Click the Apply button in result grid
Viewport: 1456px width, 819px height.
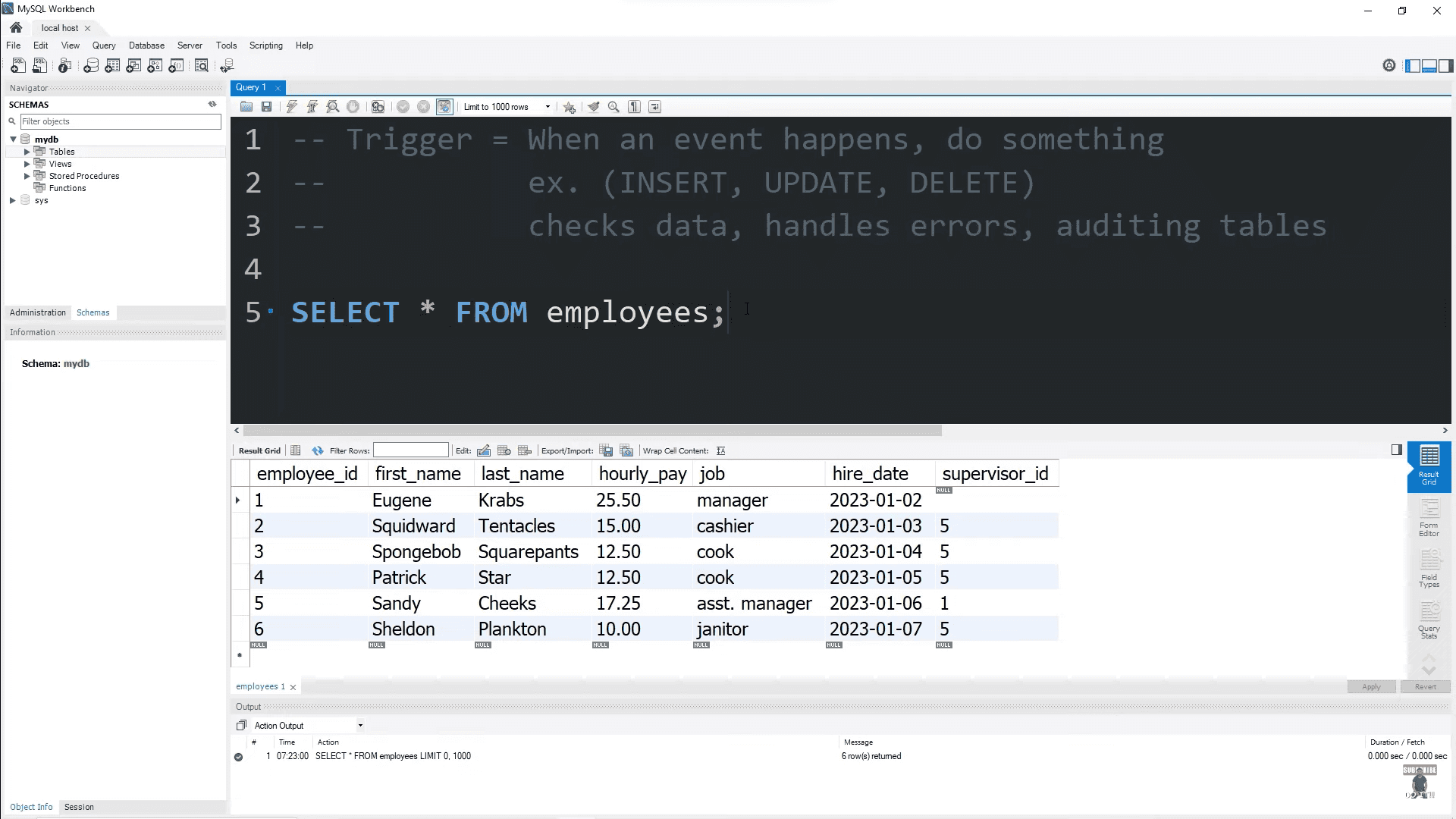click(x=1372, y=686)
